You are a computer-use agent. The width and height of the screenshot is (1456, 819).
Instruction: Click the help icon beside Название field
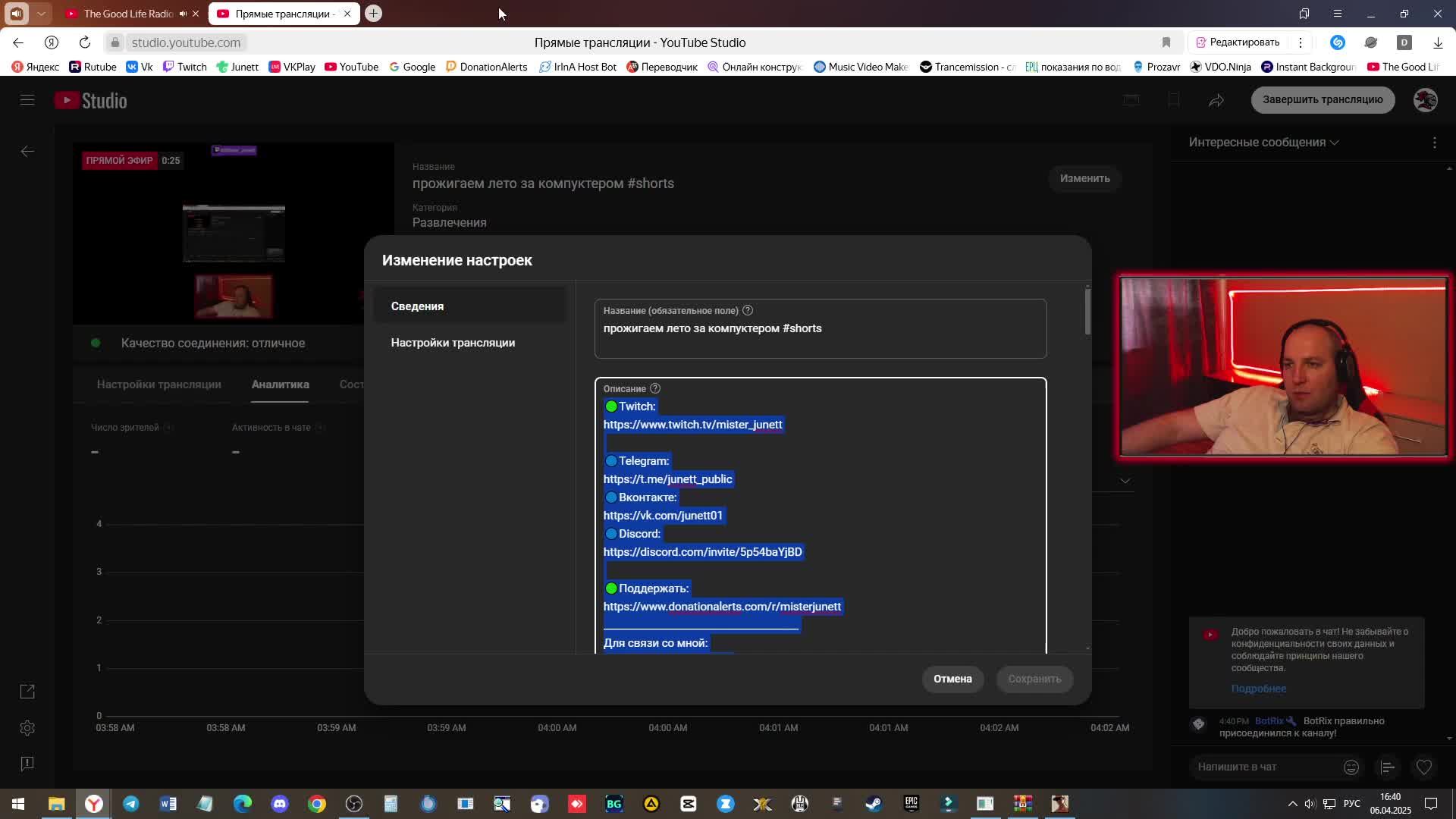[x=748, y=310]
